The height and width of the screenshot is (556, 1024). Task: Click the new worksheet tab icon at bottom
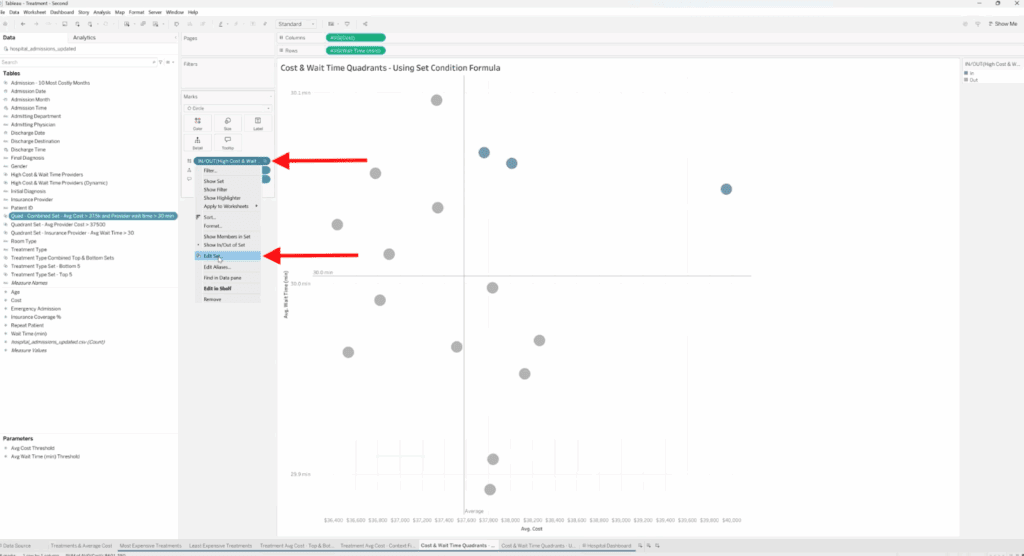(x=640, y=546)
